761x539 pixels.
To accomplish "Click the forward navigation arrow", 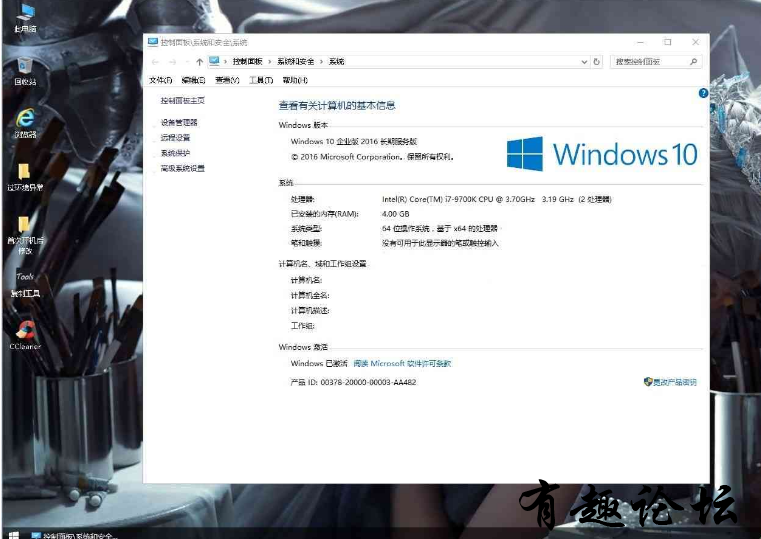I will (x=172, y=62).
